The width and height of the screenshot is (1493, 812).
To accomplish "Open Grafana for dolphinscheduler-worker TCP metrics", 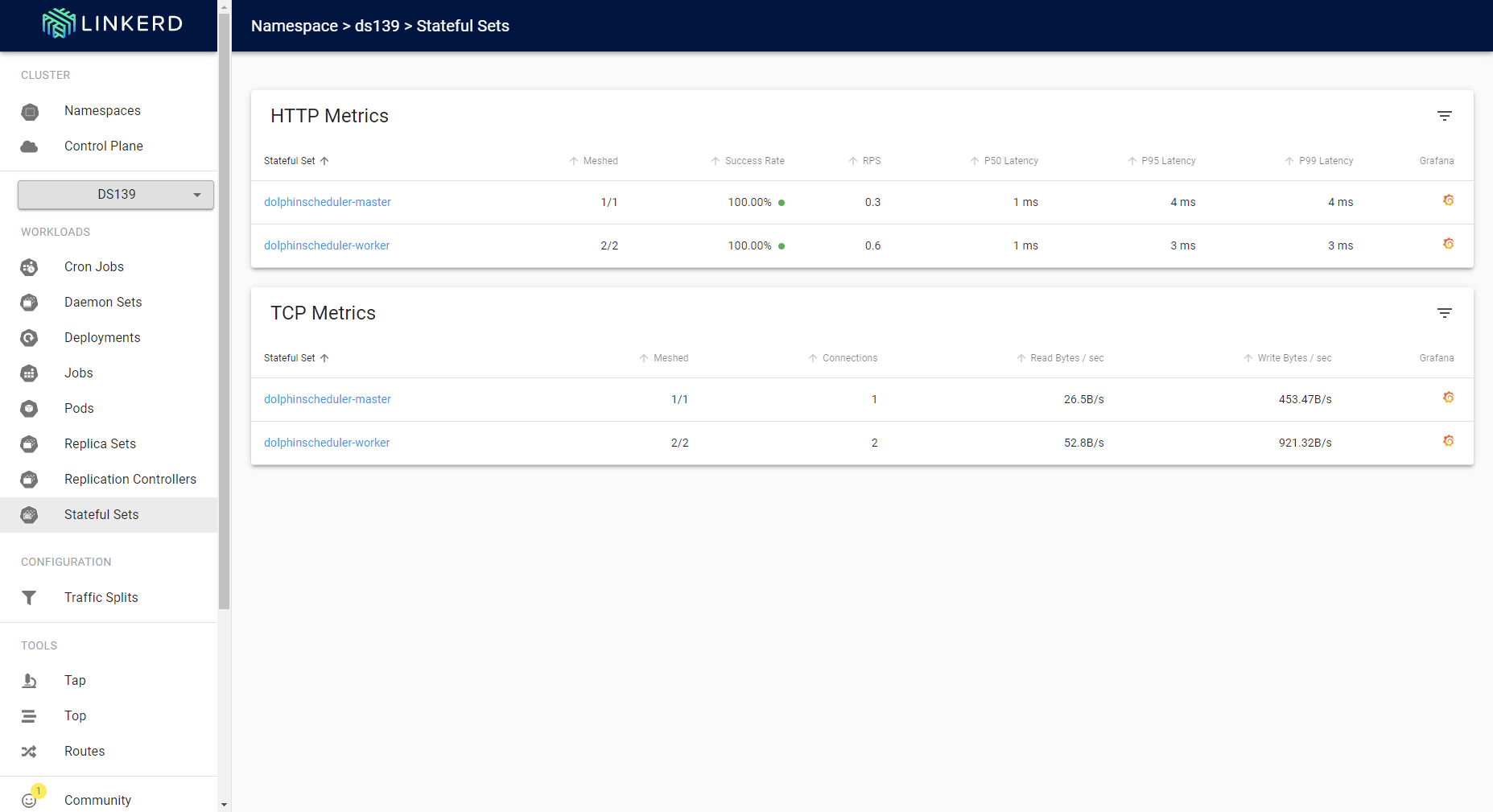I will (1448, 441).
